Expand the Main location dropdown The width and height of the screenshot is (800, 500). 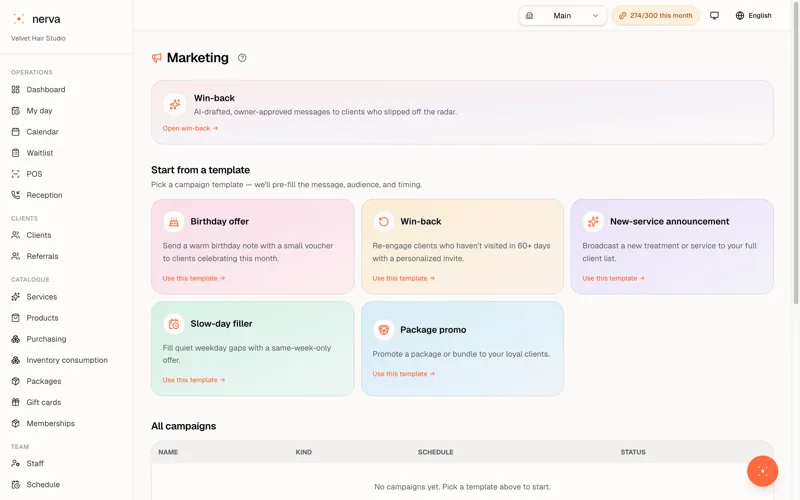pyautogui.click(x=563, y=16)
